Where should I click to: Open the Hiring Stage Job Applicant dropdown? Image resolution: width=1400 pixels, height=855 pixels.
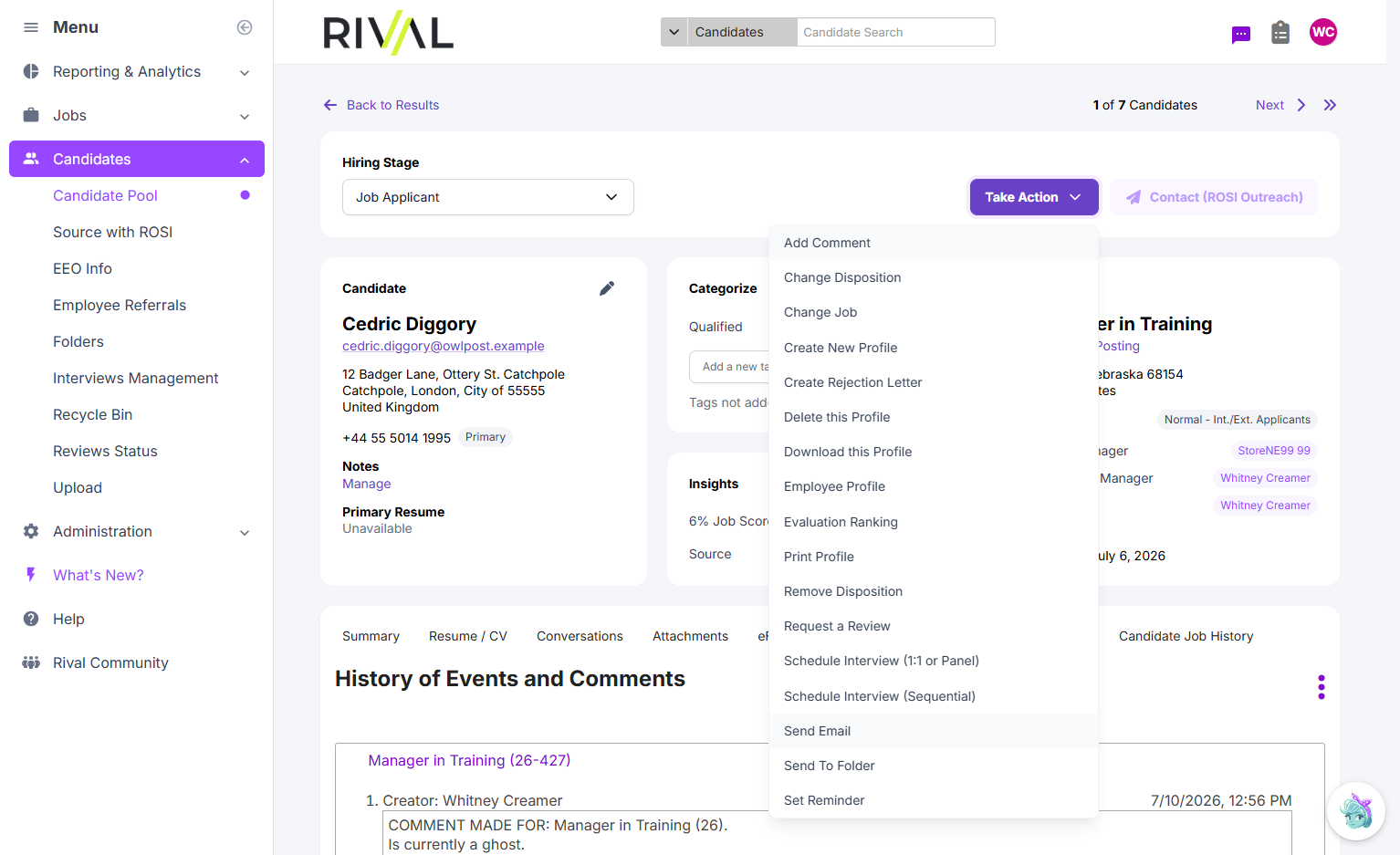click(x=488, y=197)
